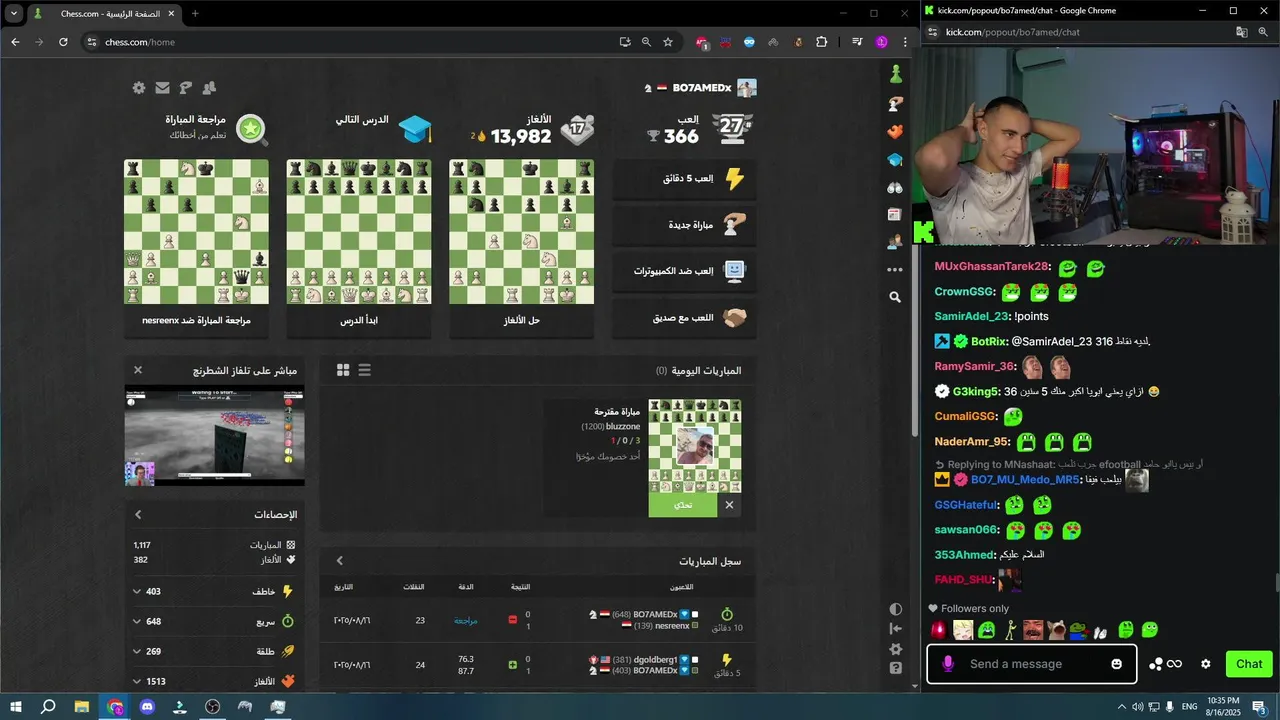The image size is (1280, 720).
Task: Click league trophy 366 value
Action: (x=681, y=137)
